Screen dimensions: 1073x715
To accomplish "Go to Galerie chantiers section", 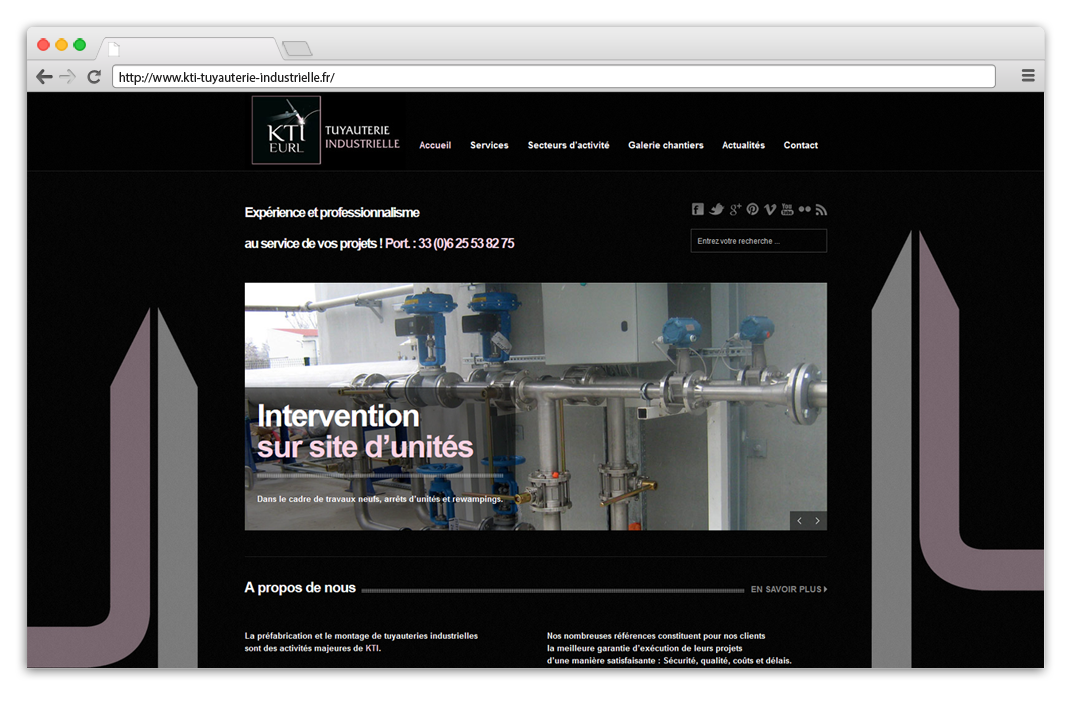I will pos(666,145).
